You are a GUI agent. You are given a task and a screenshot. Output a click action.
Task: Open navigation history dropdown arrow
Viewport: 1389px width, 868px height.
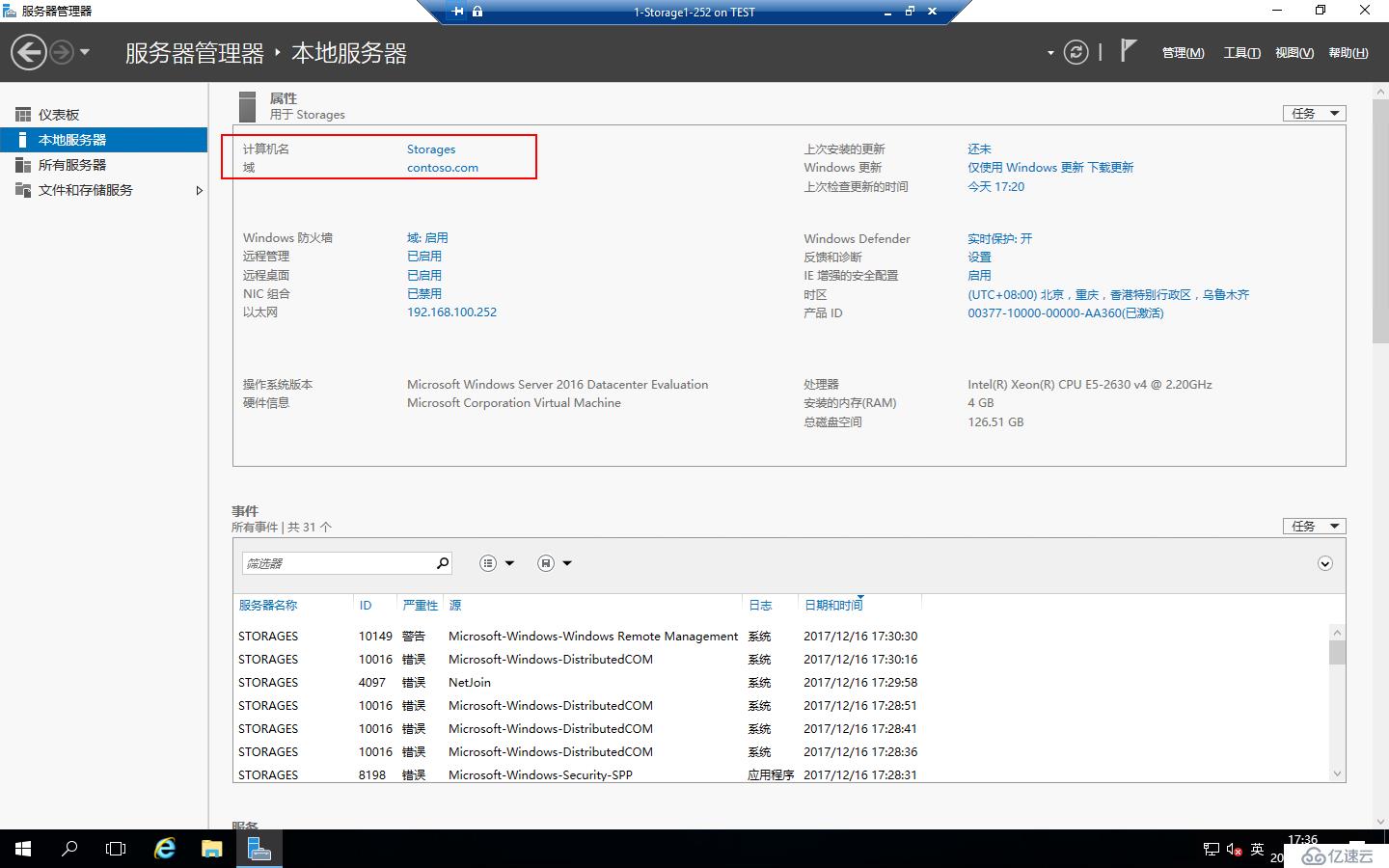point(85,52)
